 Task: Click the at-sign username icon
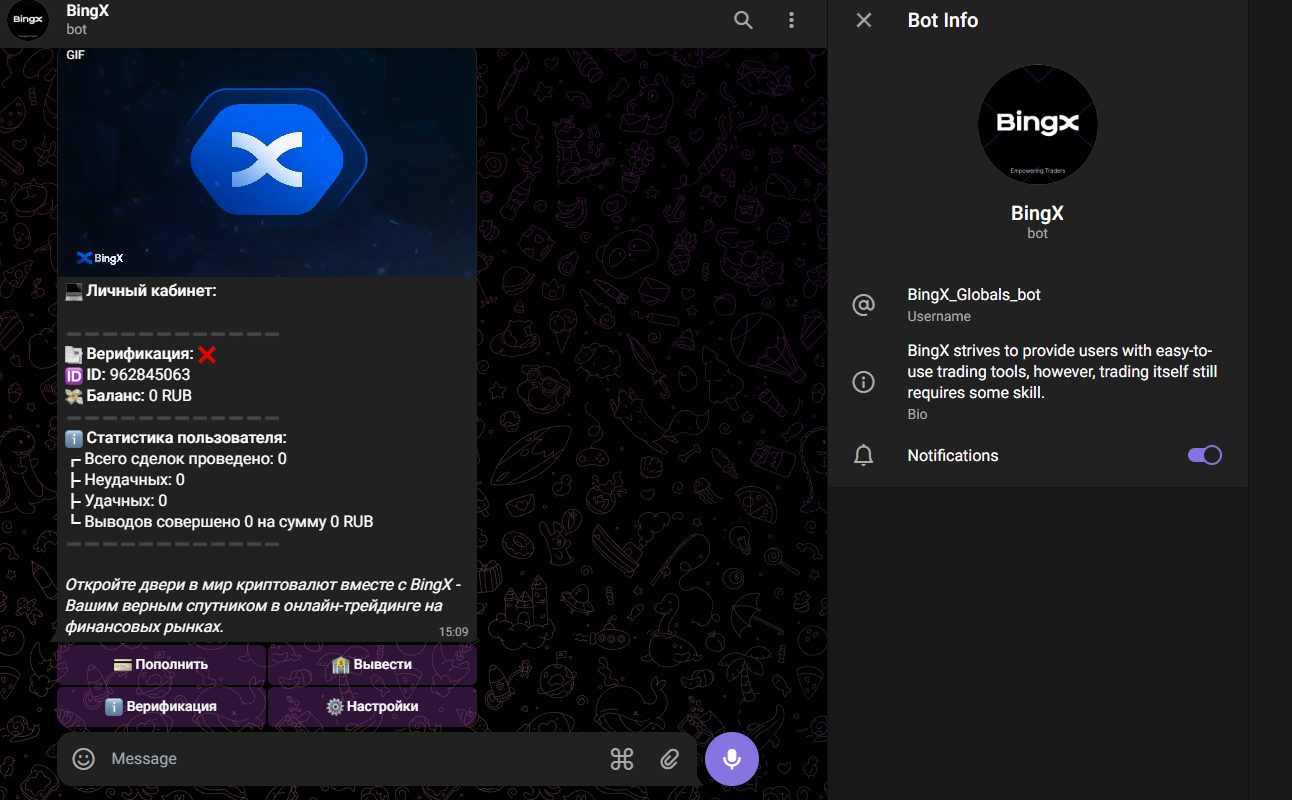pos(863,305)
